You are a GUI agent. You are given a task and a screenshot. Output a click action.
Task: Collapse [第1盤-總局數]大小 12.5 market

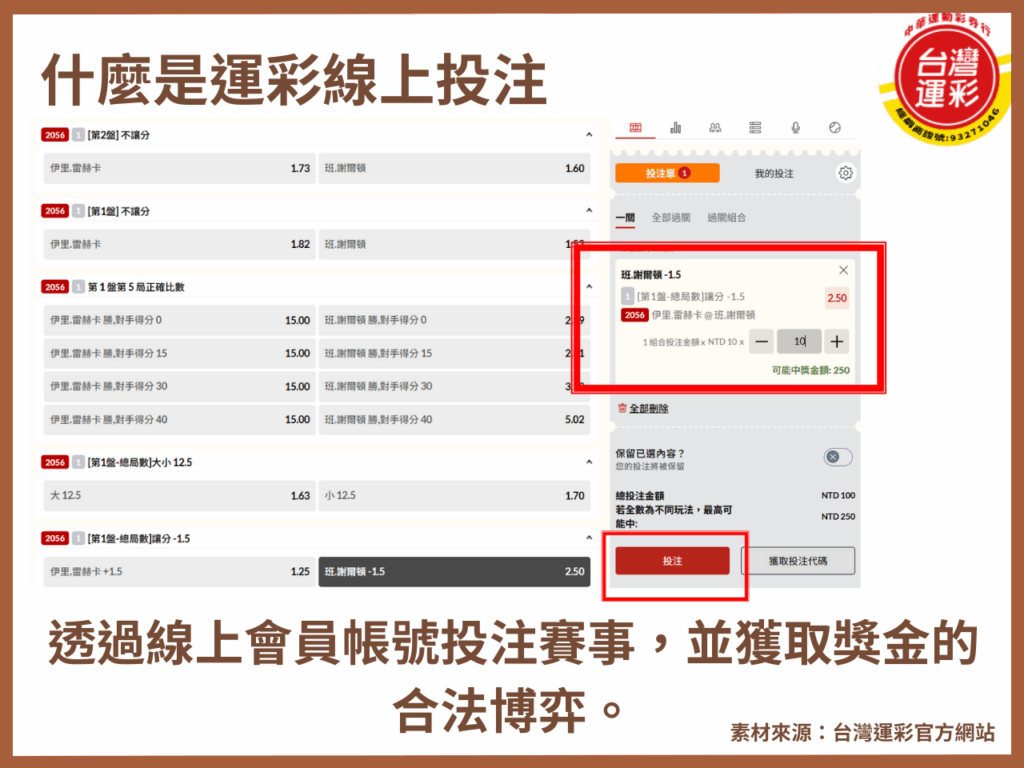coord(589,462)
